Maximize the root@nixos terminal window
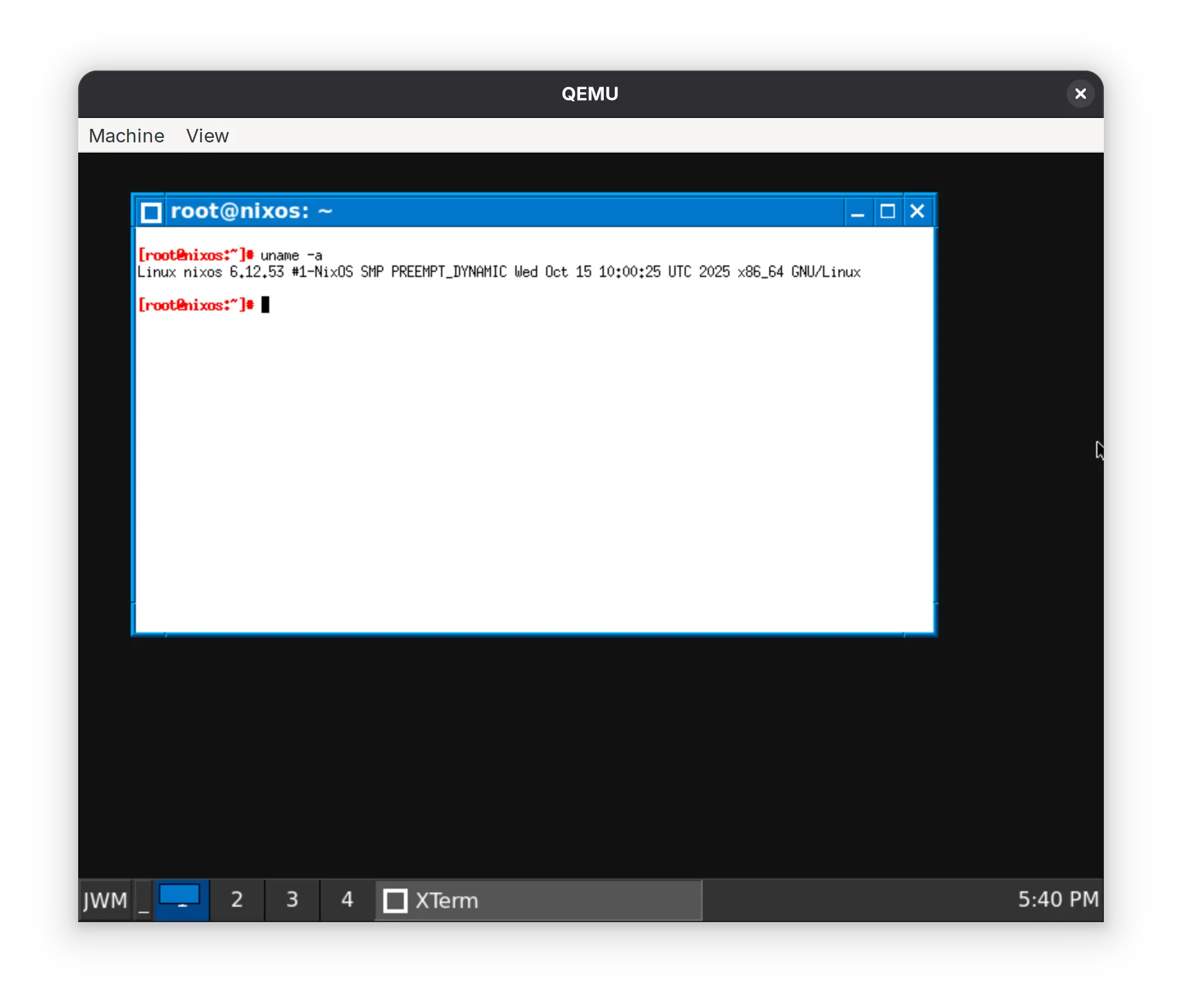This screenshot has width=1182, height=1008. pos(887,212)
